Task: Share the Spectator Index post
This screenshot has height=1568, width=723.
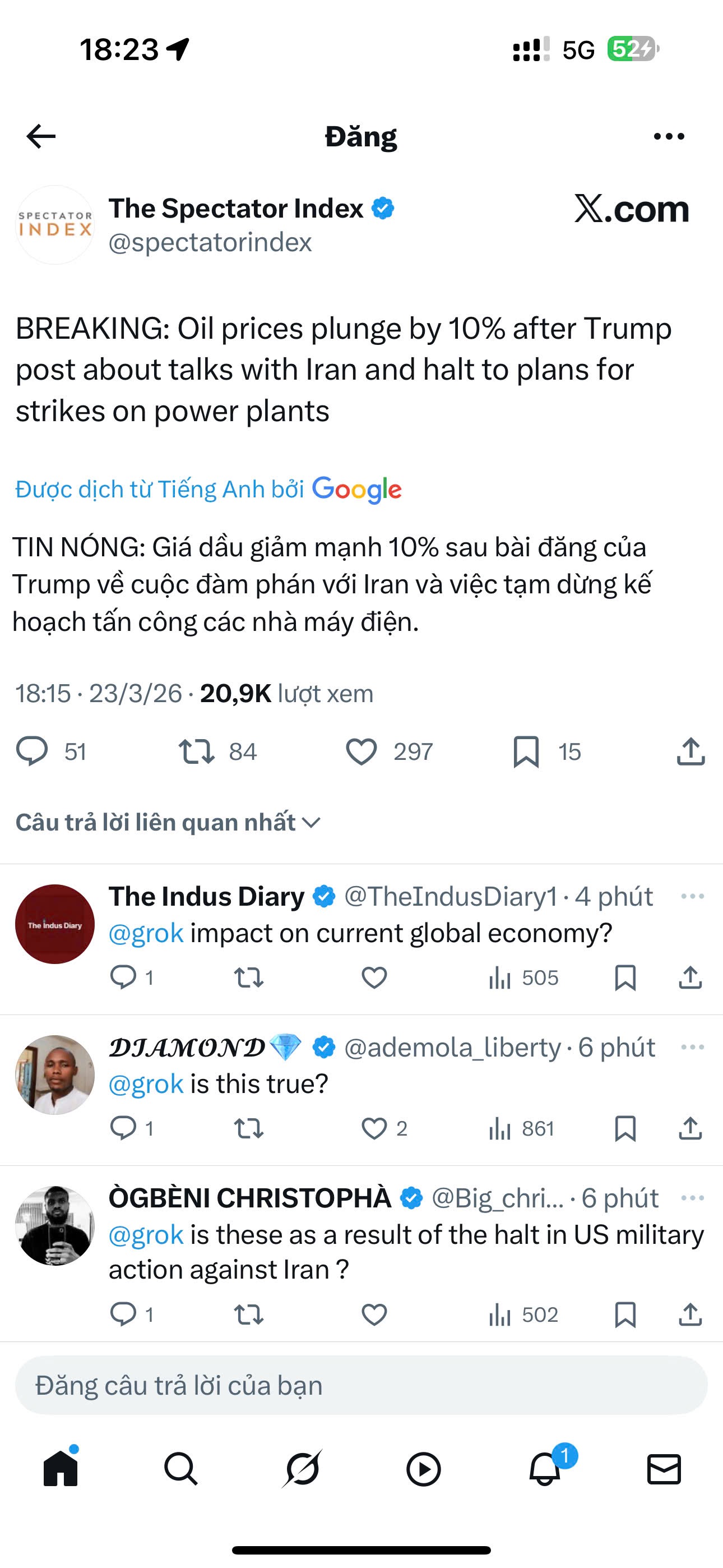Action: pos(690,751)
